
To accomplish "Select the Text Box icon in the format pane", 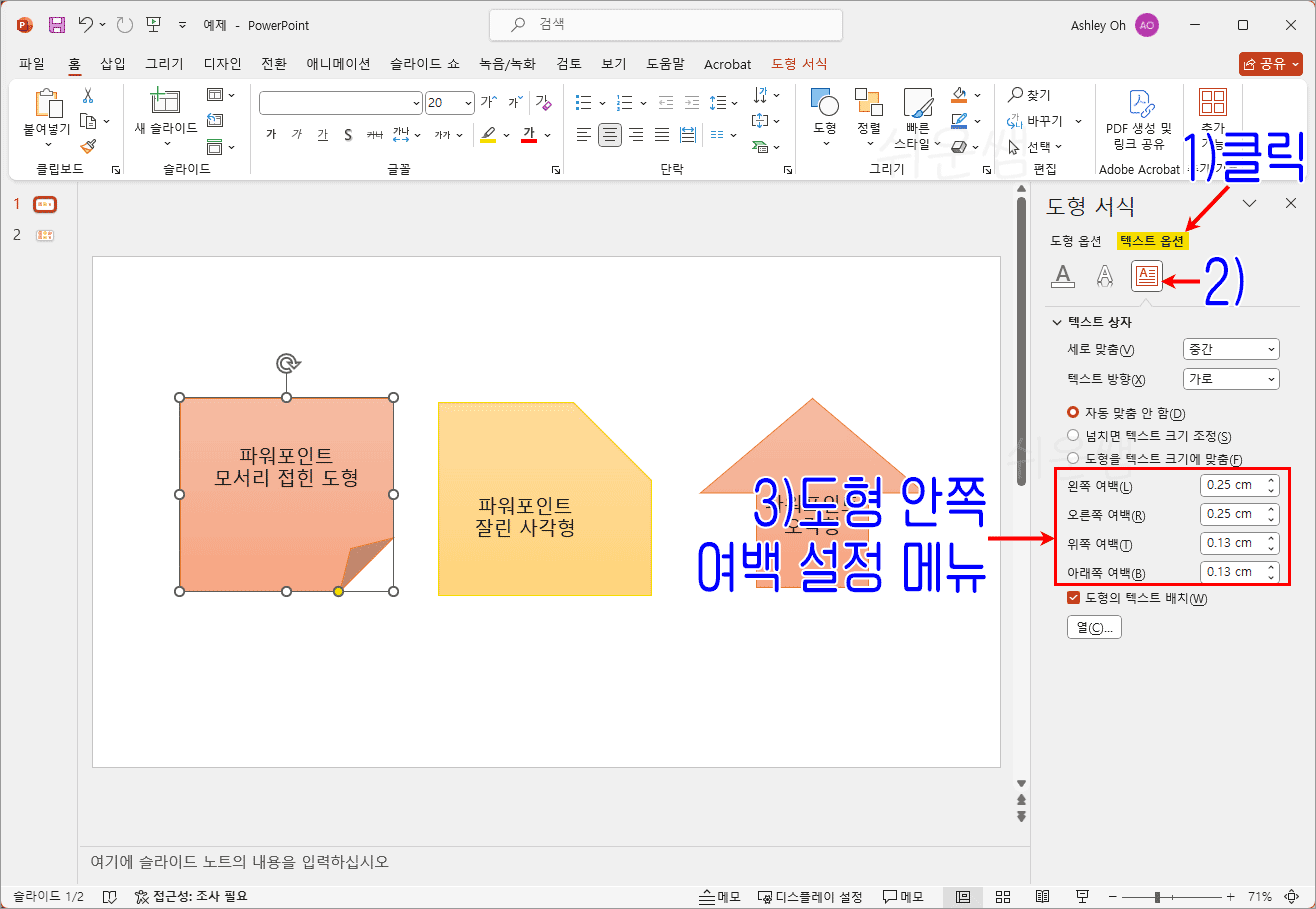I will [x=1146, y=276].
